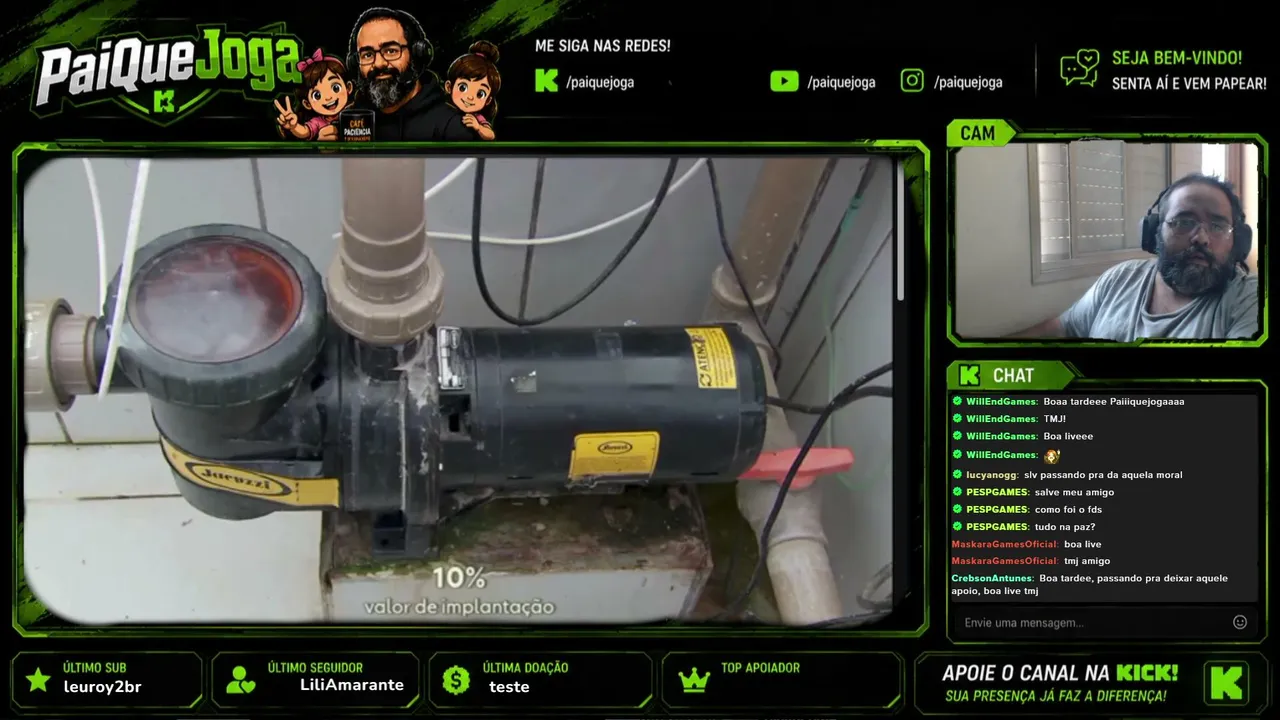Click the follower icon in Último Seguidor panel
Screen dimensions: 1280x720
click(240, 680)
